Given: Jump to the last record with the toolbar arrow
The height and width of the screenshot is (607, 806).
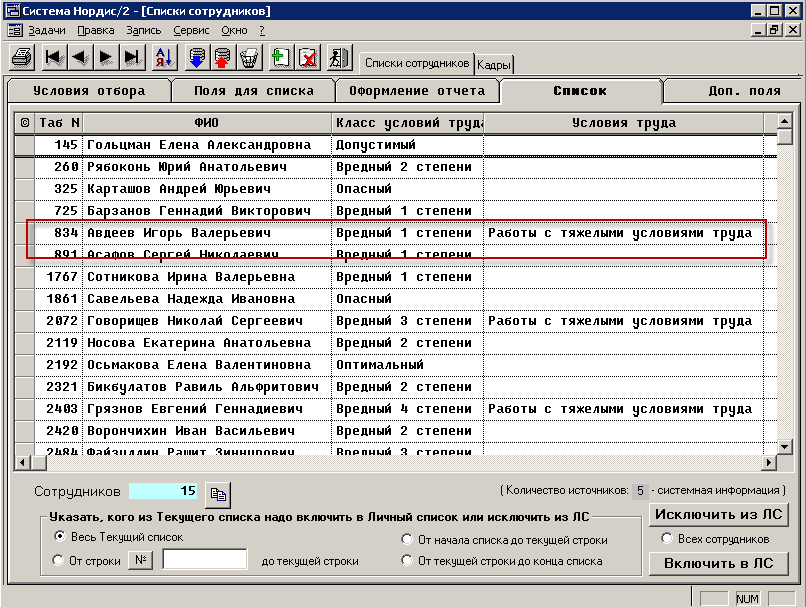Looking at the screenshot, I should point(132,57).
